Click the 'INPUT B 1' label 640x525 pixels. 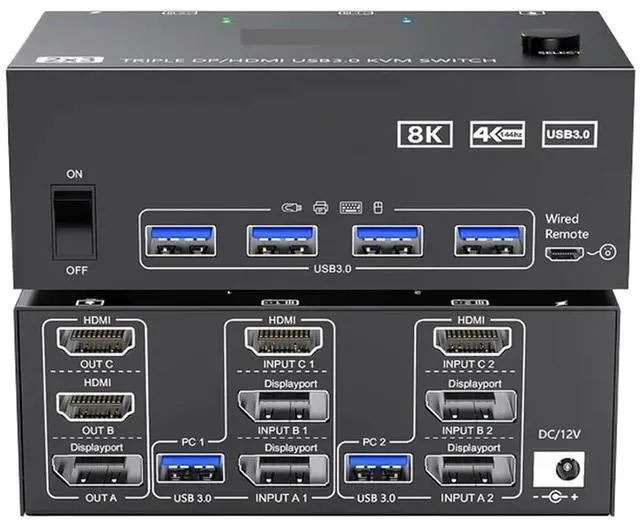click(282, 431)
